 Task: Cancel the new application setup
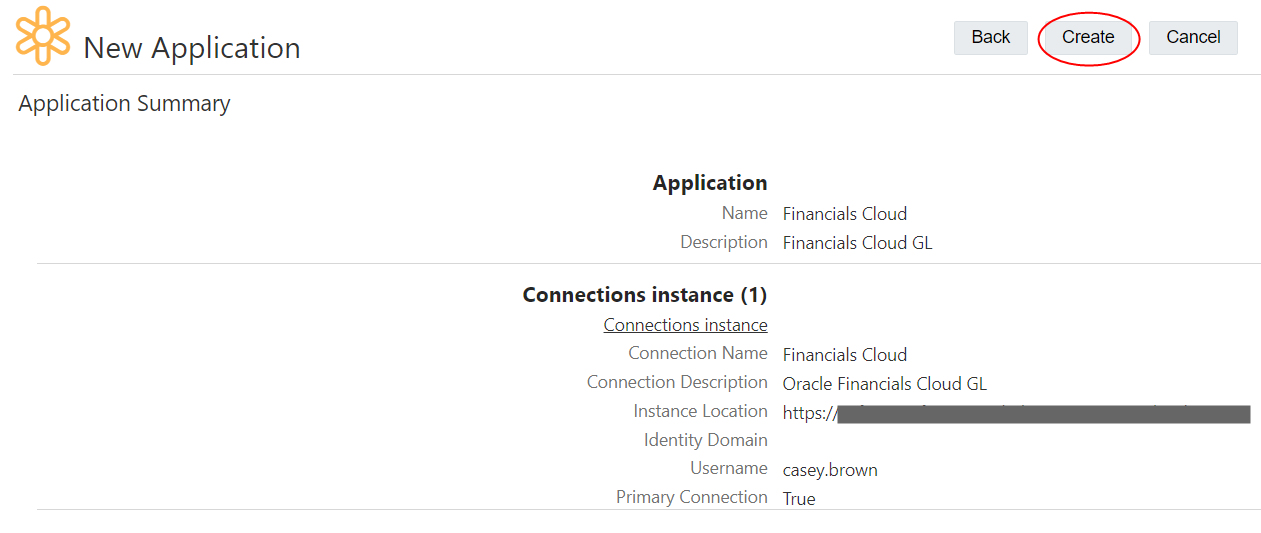click(1193, 38)
